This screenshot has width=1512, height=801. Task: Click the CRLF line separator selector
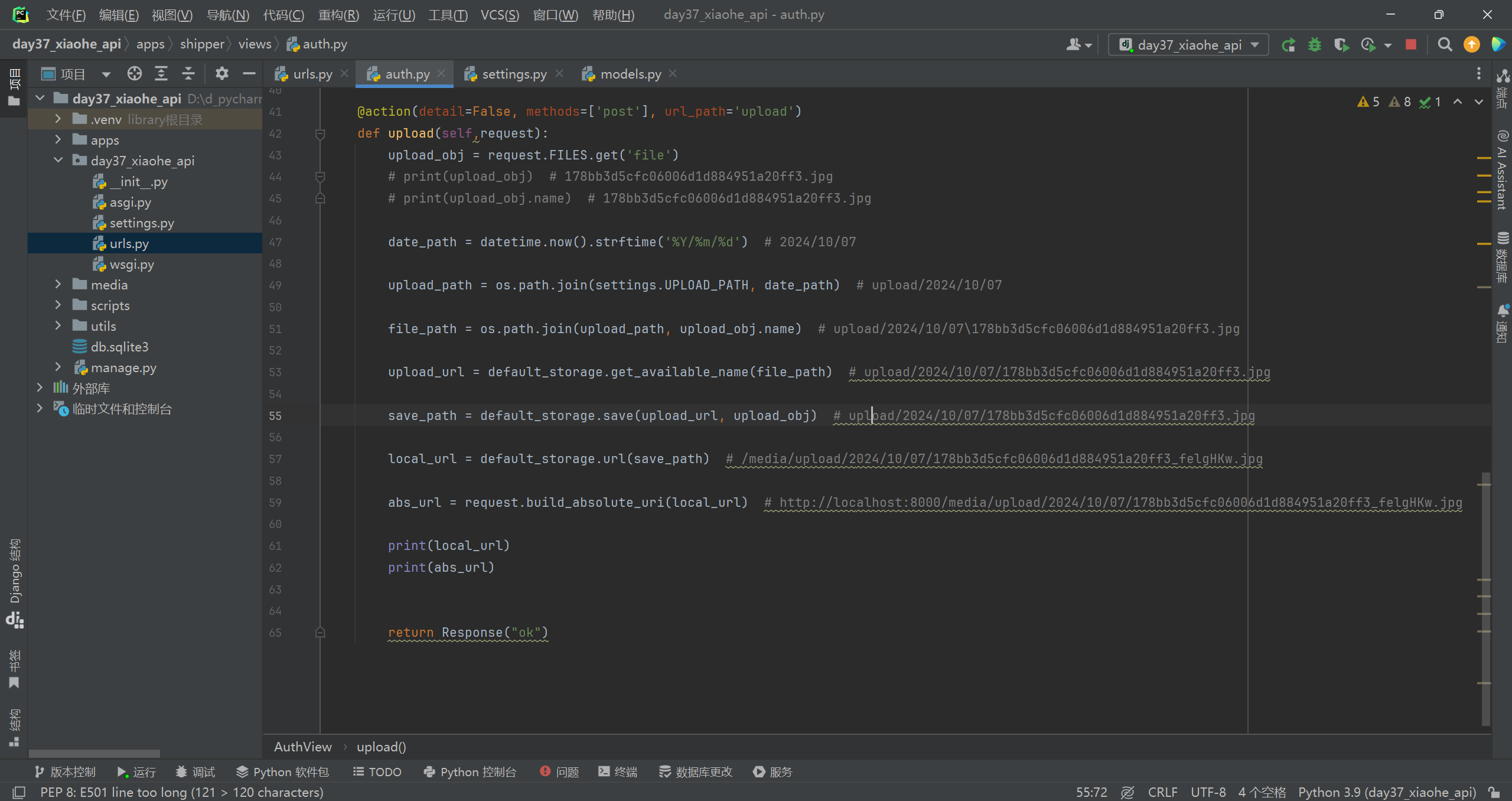1162,792
